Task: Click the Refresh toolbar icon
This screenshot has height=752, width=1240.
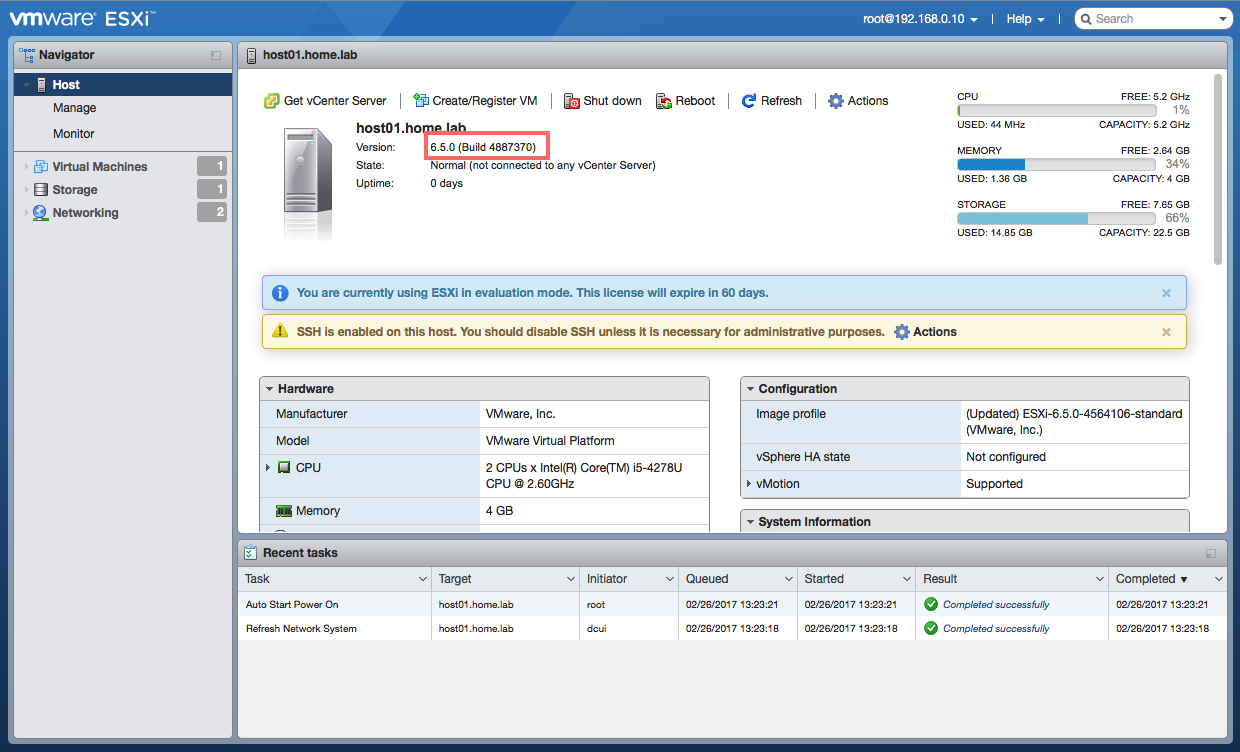Action: [x=749, y=101]
